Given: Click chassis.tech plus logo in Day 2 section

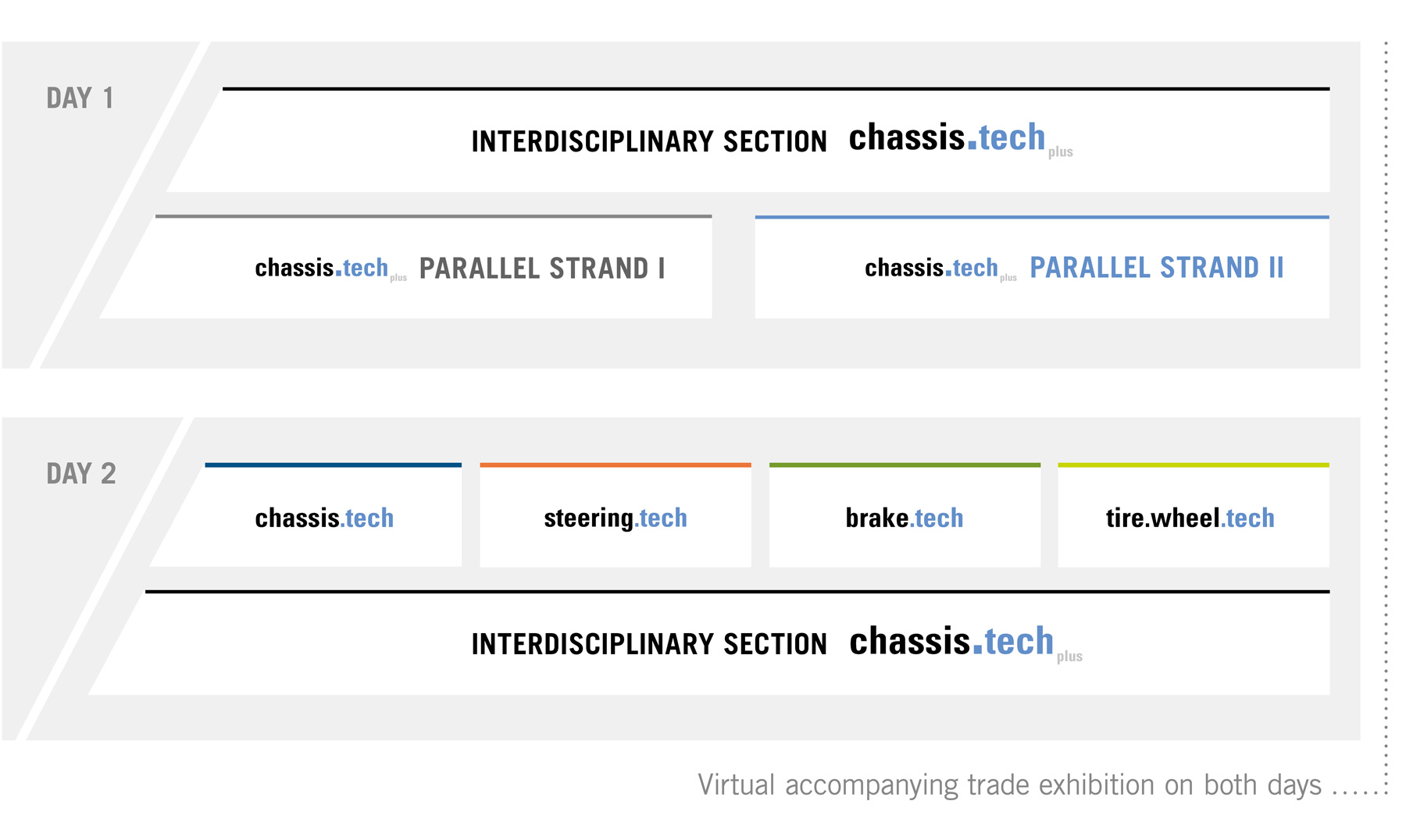Looking at the screenshot, I should point(966,642).
